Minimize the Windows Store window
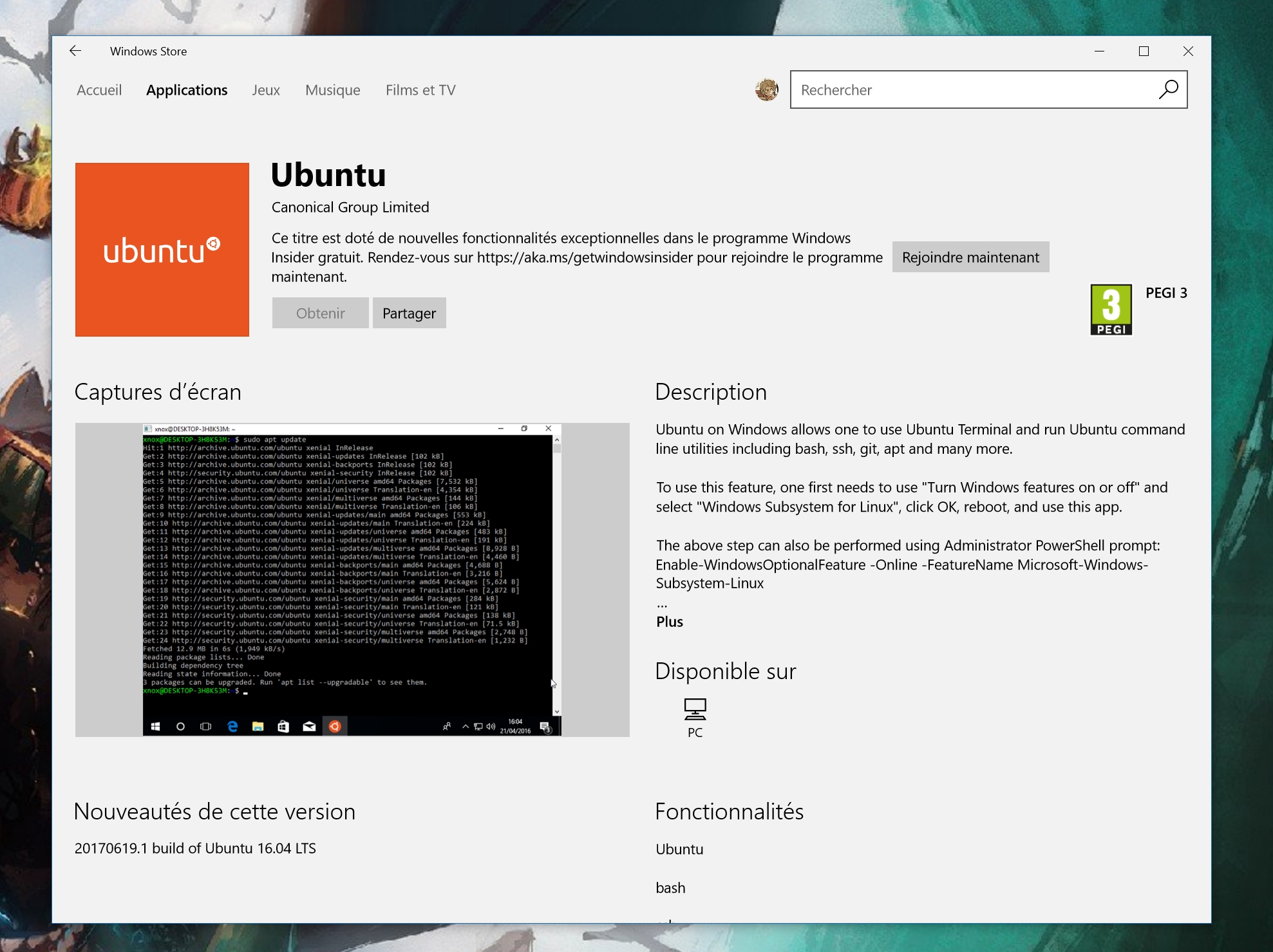1273x952 pixels. click(1099, 51)
